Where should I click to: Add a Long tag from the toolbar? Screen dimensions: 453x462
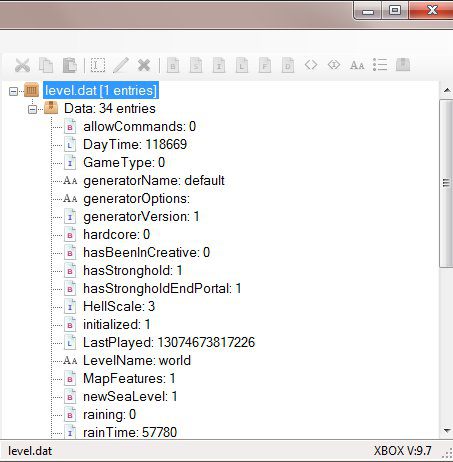[x=242, y=65]
